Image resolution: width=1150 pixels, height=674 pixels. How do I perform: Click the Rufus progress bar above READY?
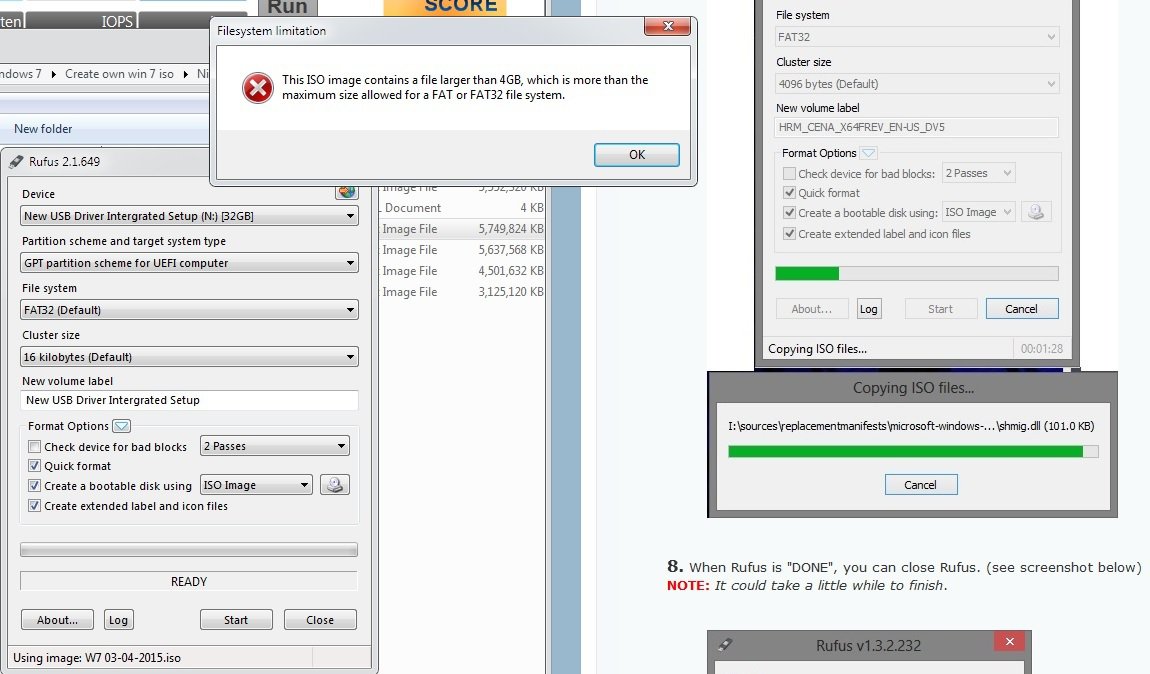(189, 550)
